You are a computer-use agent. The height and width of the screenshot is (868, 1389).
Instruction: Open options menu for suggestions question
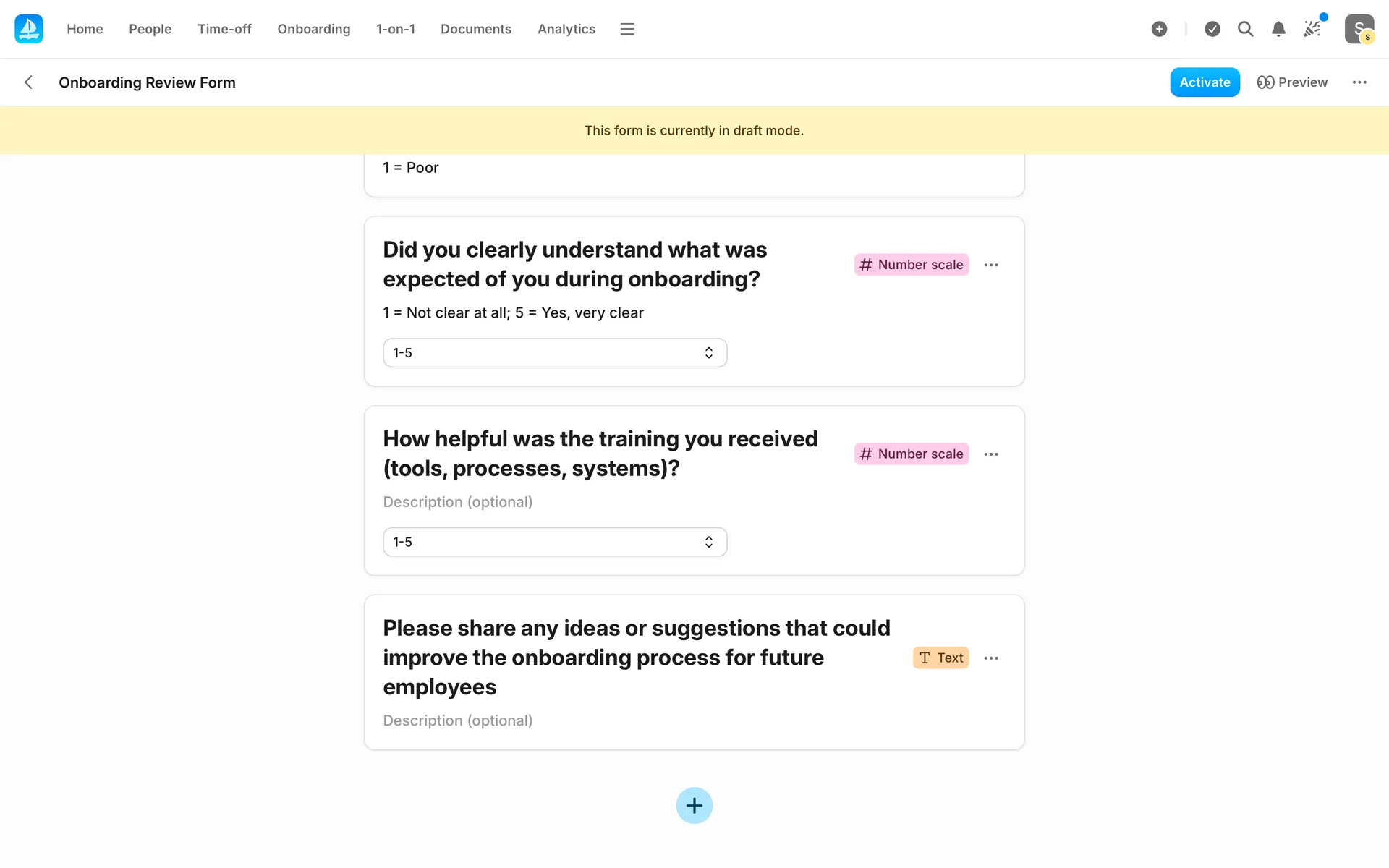[x=991, y=658]
